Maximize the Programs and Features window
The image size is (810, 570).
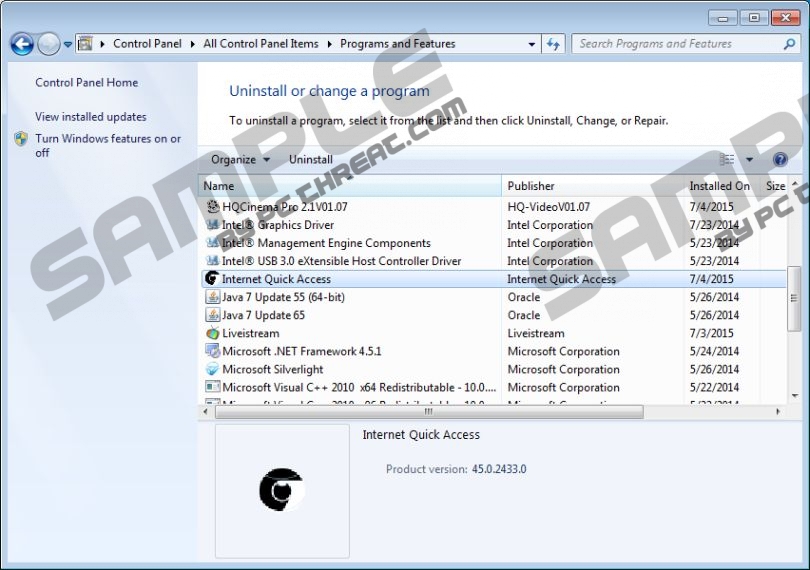[x=754, y=18]
